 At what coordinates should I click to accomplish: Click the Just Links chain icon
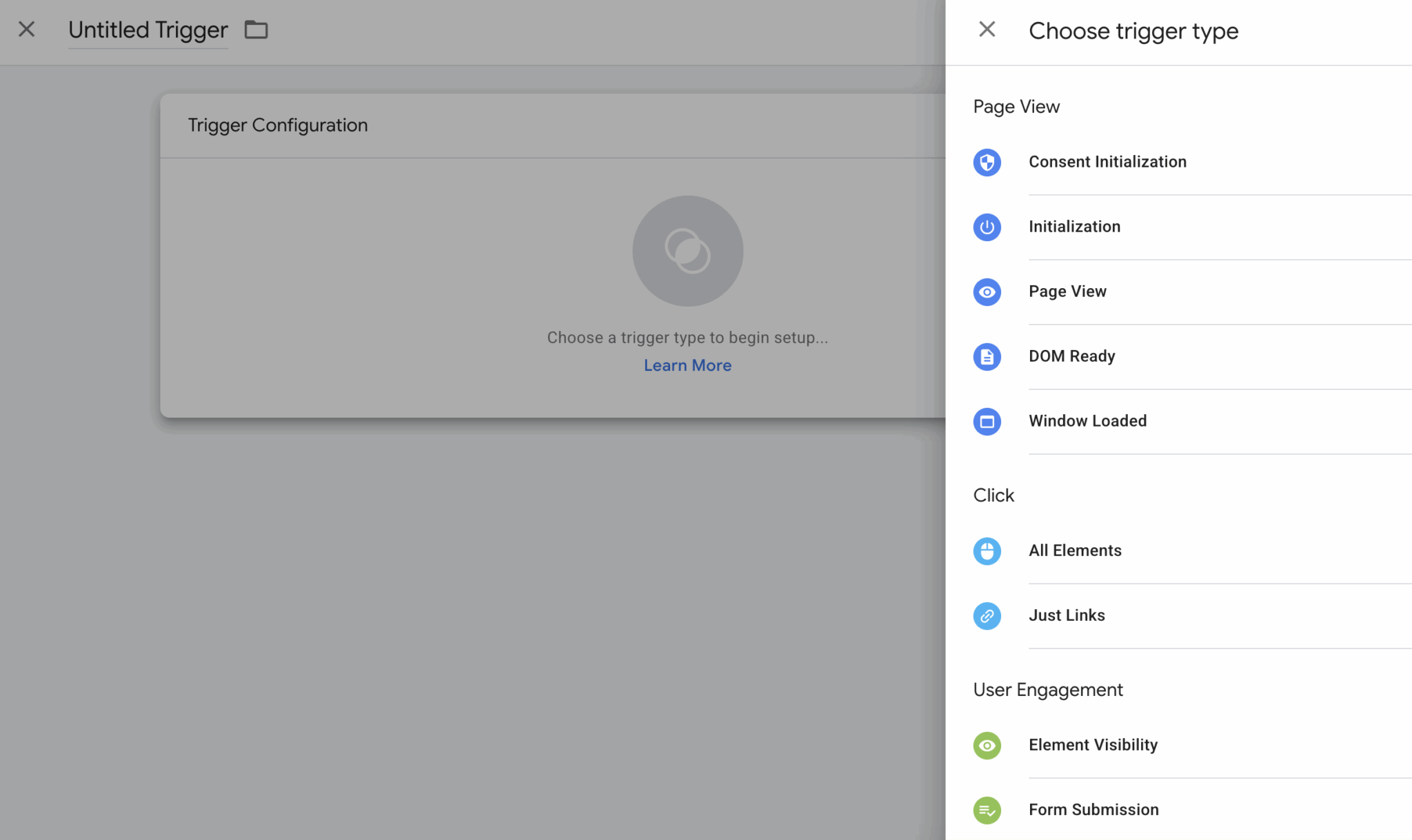click(x=987, y=616)
